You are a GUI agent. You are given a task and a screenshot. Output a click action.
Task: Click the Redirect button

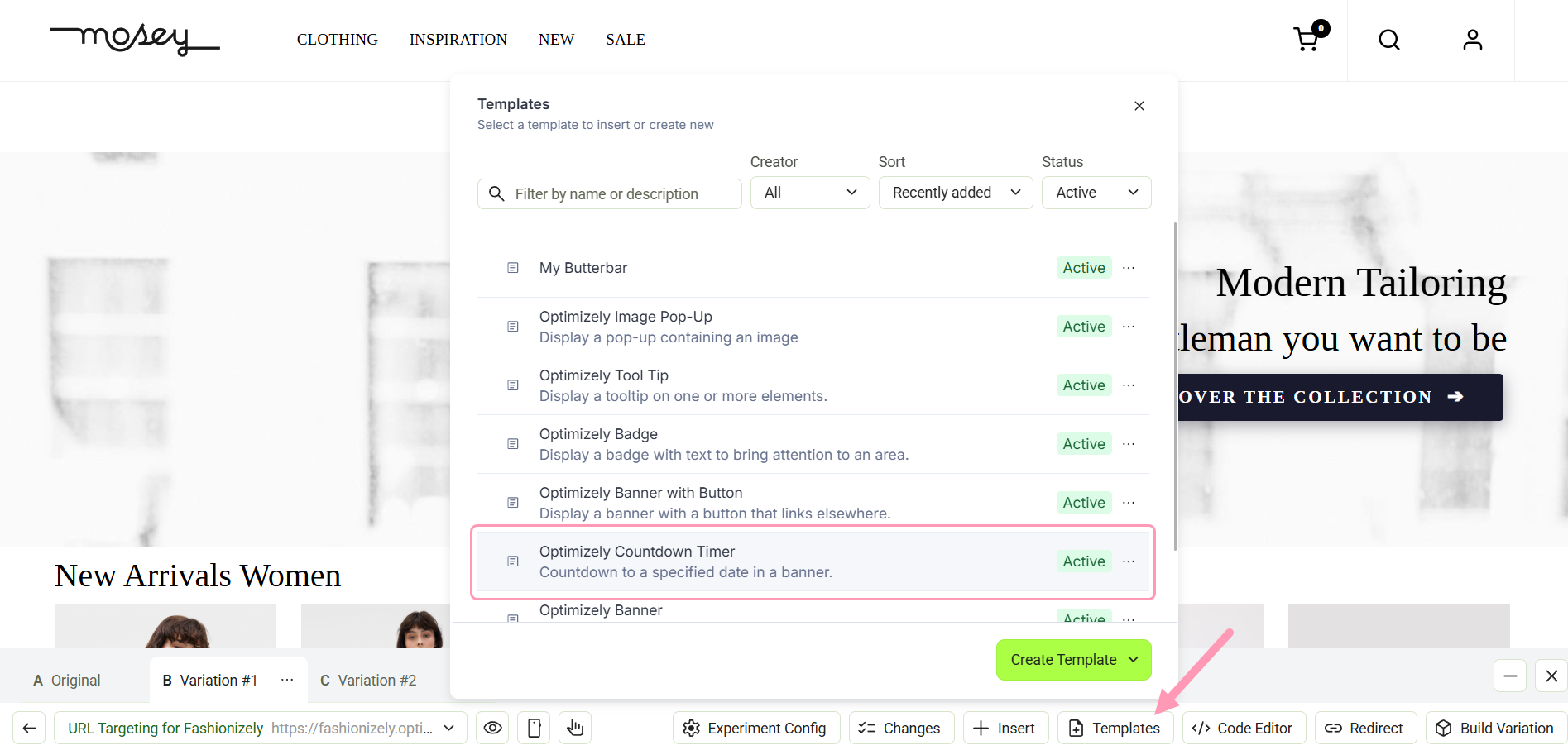1365,728
